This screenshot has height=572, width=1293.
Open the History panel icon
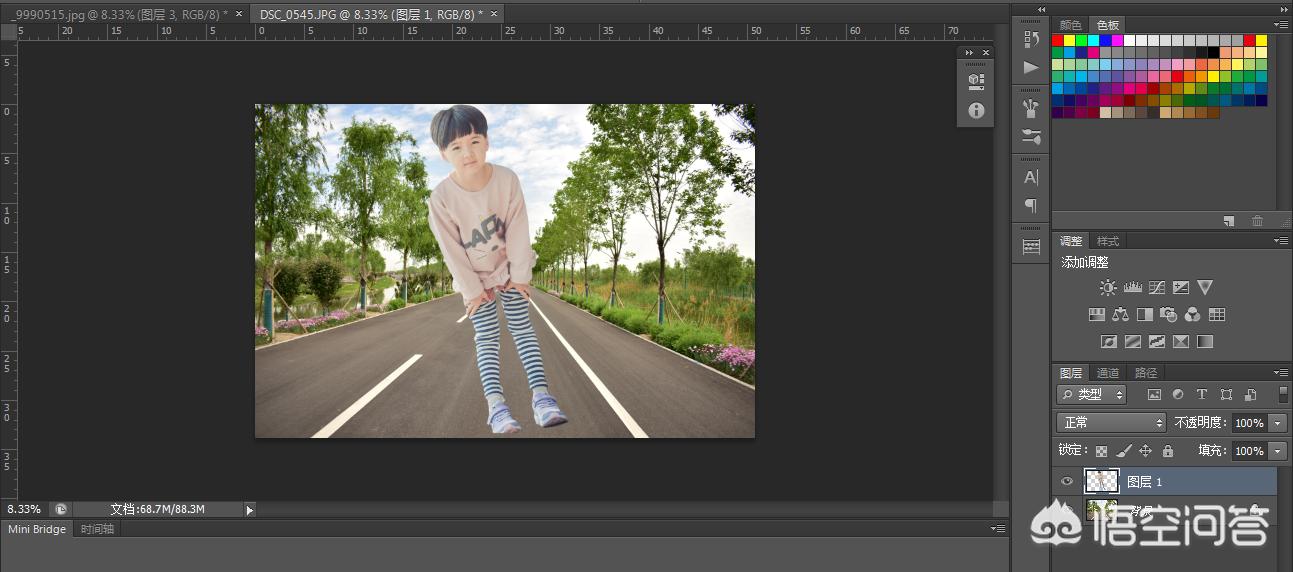1031,39
